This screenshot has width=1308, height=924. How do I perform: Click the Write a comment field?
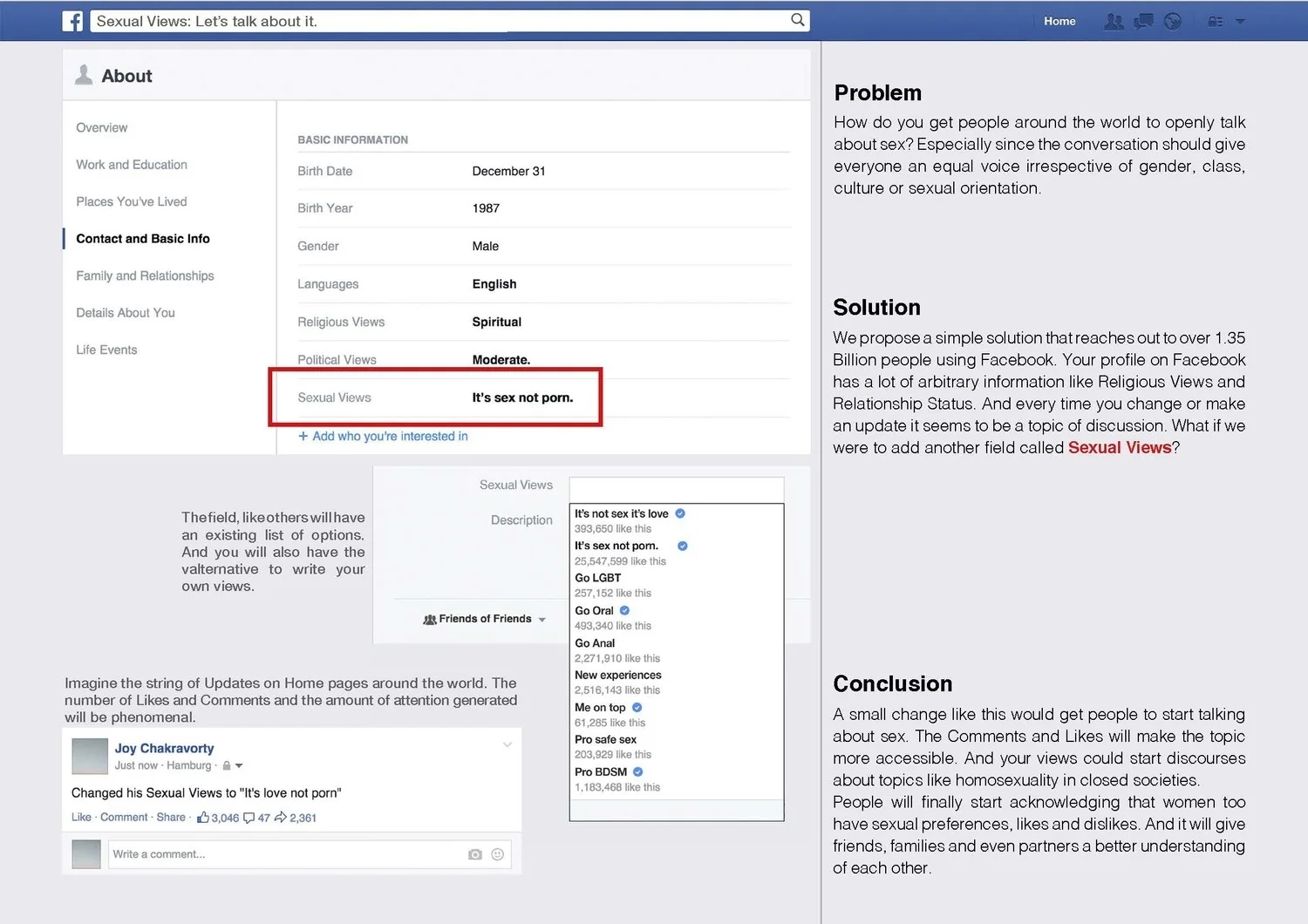[x=310, y=854]
